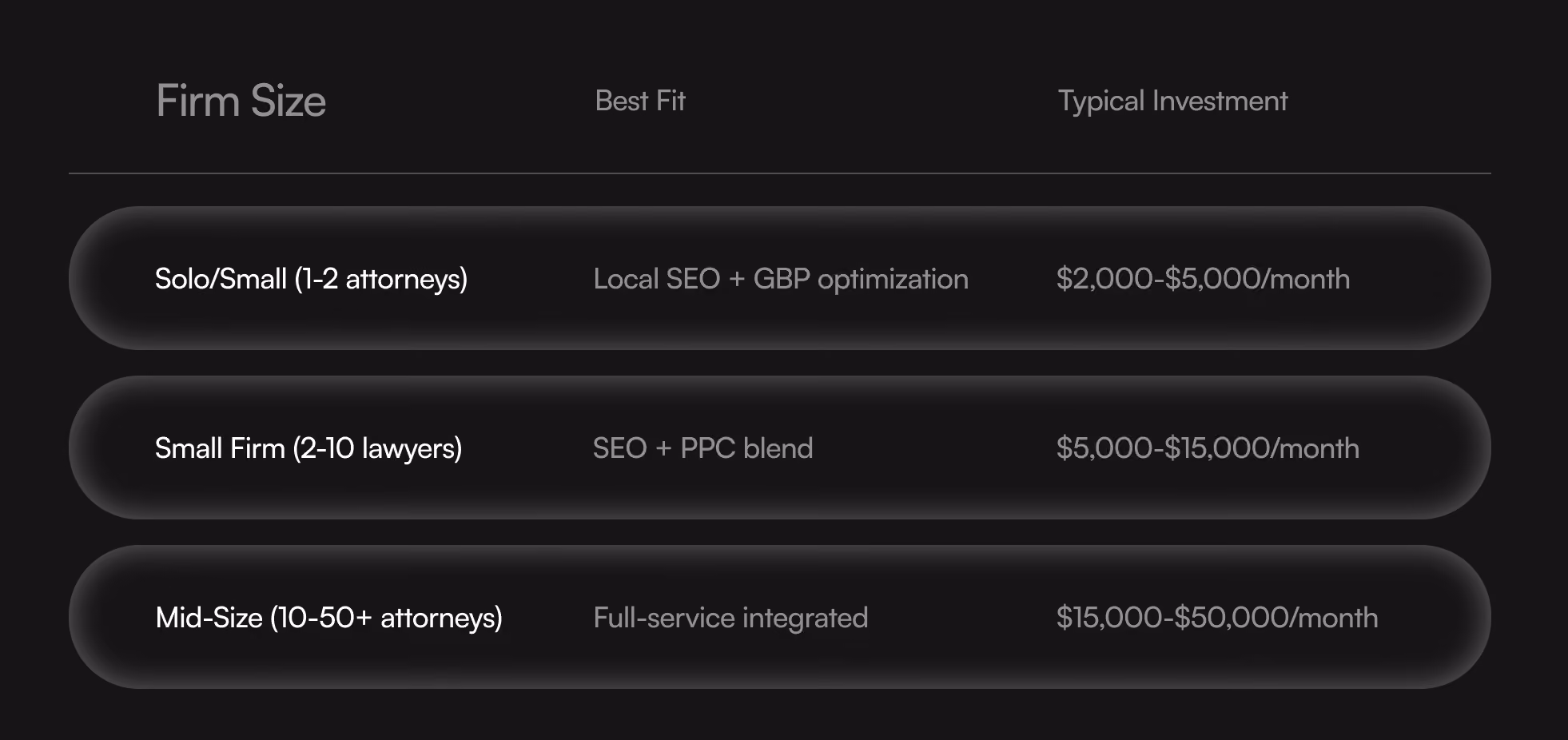This screenshot has width=1568, height=740.
Task: Click the $15,000-$50,000/month price
Action: click(x=1217, y=618)
